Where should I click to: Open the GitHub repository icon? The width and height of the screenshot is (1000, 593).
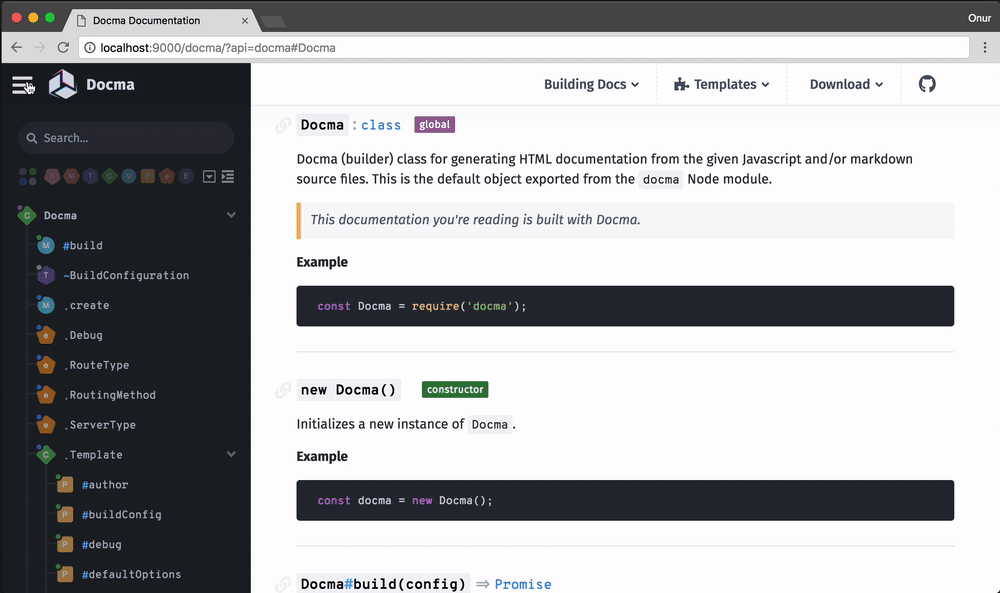927,84
